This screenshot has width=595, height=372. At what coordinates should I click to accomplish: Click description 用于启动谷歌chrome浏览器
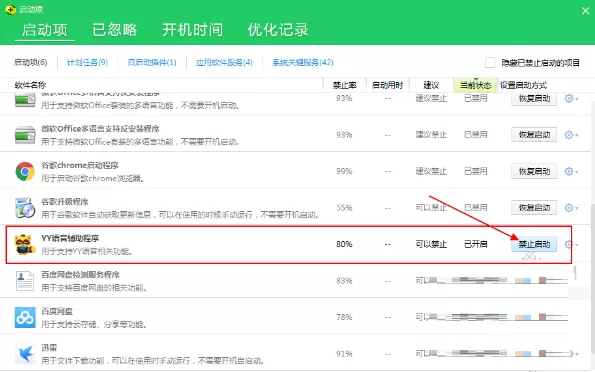pos(93,178)
